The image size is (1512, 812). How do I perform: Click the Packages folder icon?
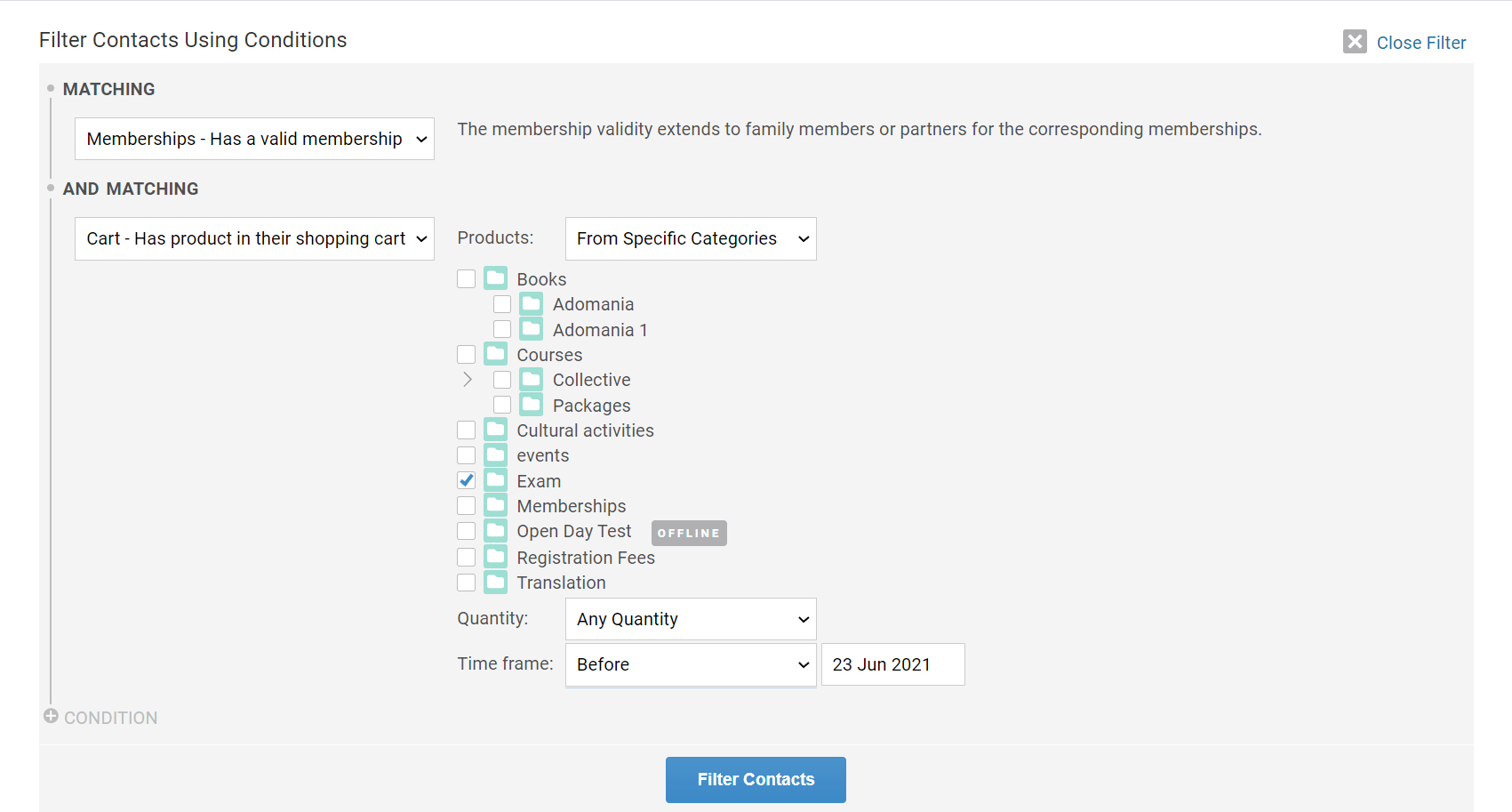pos(532,405)
